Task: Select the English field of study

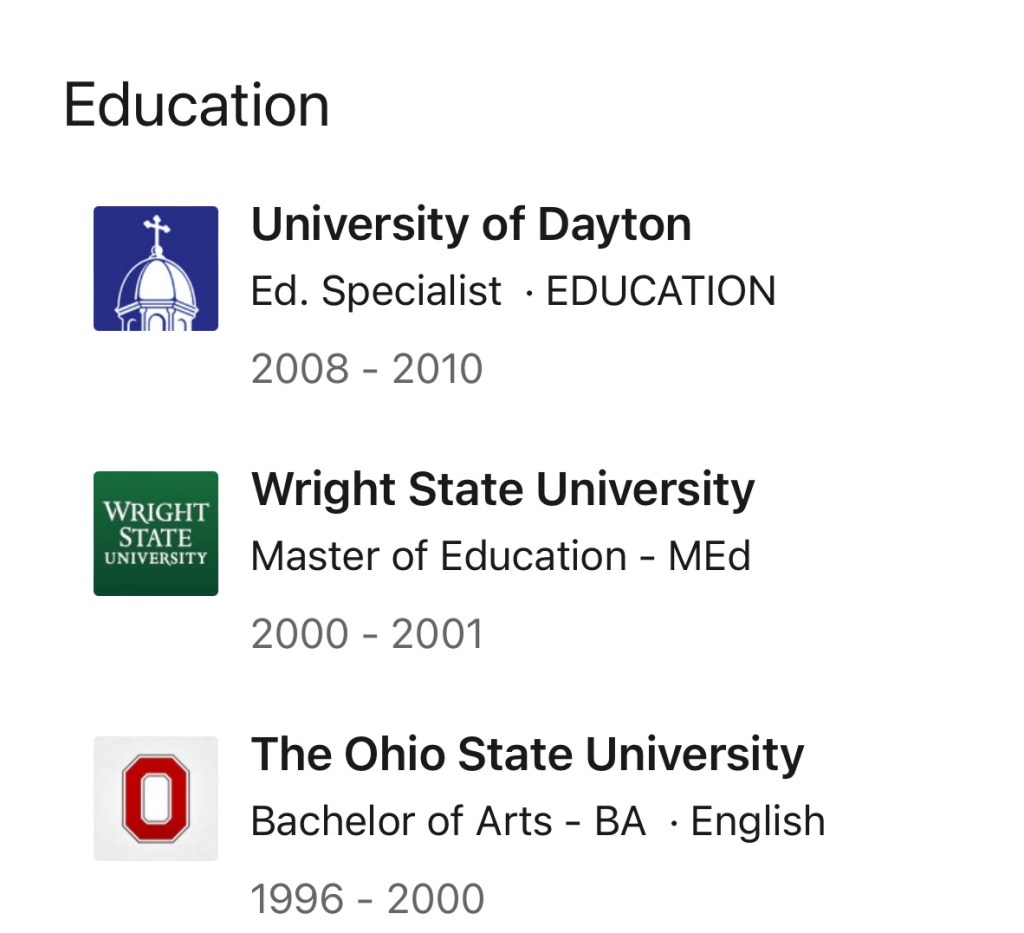Action: [758, 821]
